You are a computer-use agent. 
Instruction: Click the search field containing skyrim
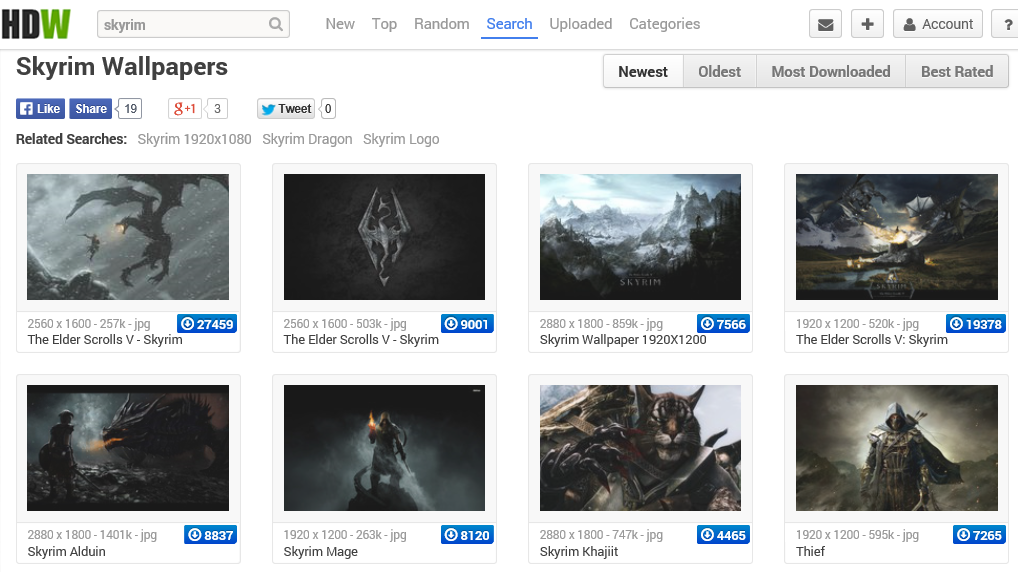[183, 25]
